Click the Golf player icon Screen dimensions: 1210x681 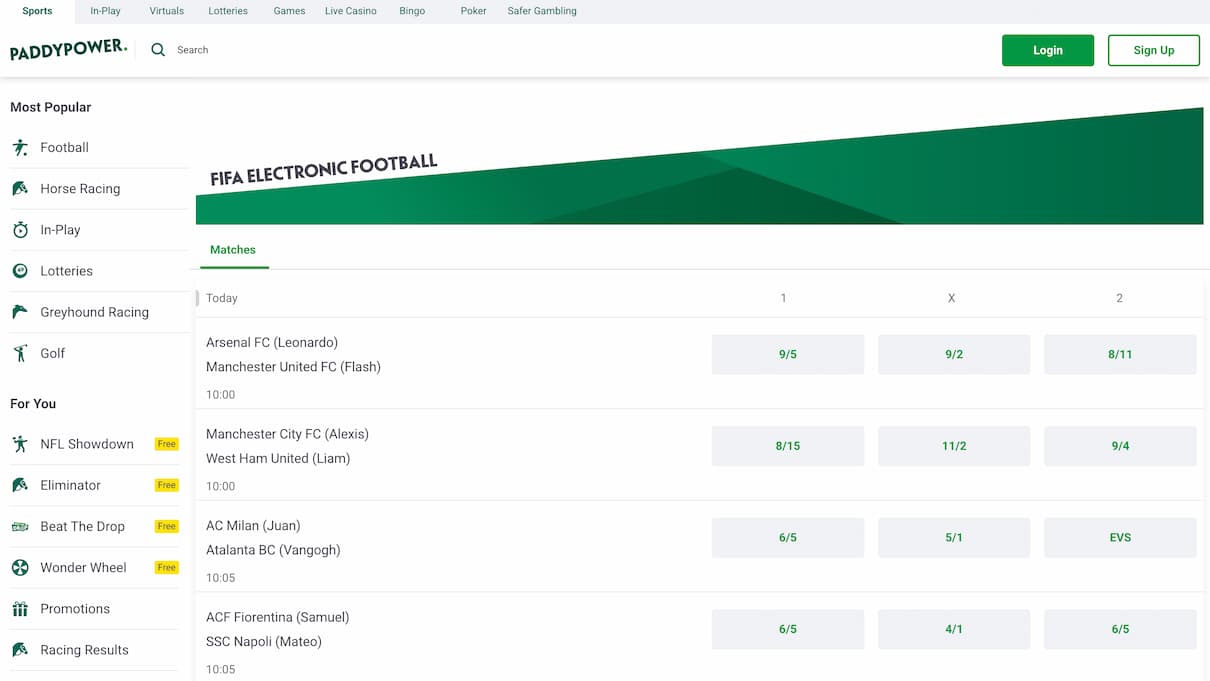pyautogui.click(x=20, y=353)
